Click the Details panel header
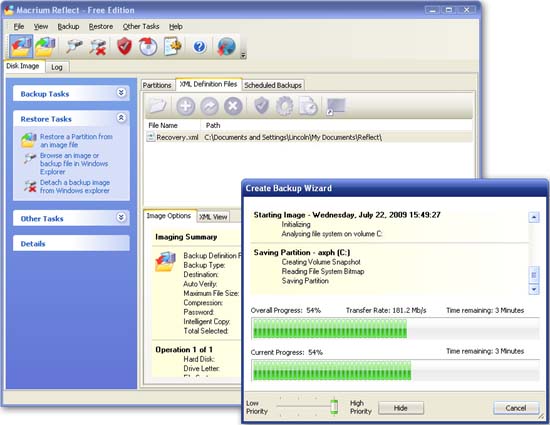 (71, 243)
